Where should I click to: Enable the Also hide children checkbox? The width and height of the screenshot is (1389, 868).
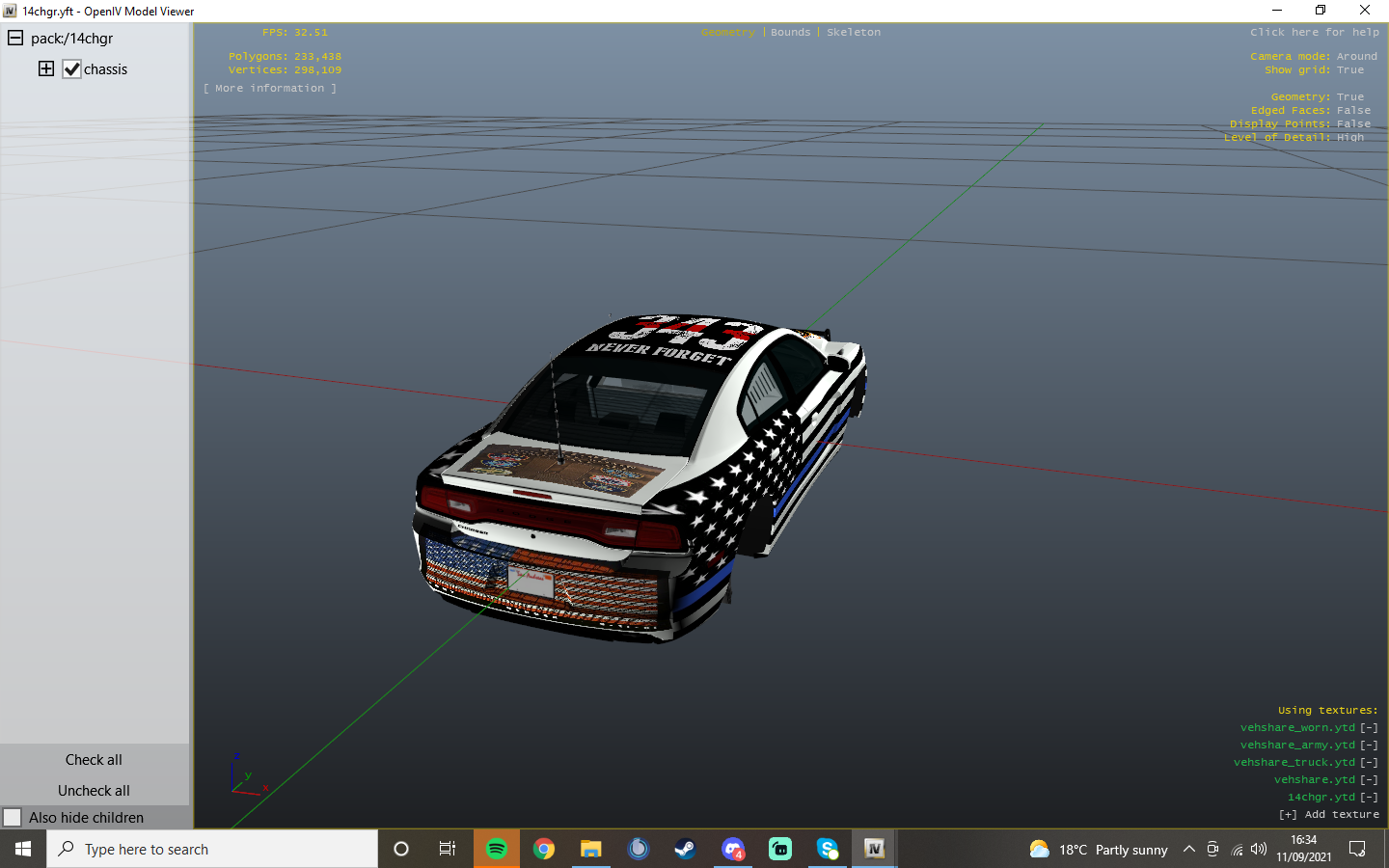[x=13, y=818]
